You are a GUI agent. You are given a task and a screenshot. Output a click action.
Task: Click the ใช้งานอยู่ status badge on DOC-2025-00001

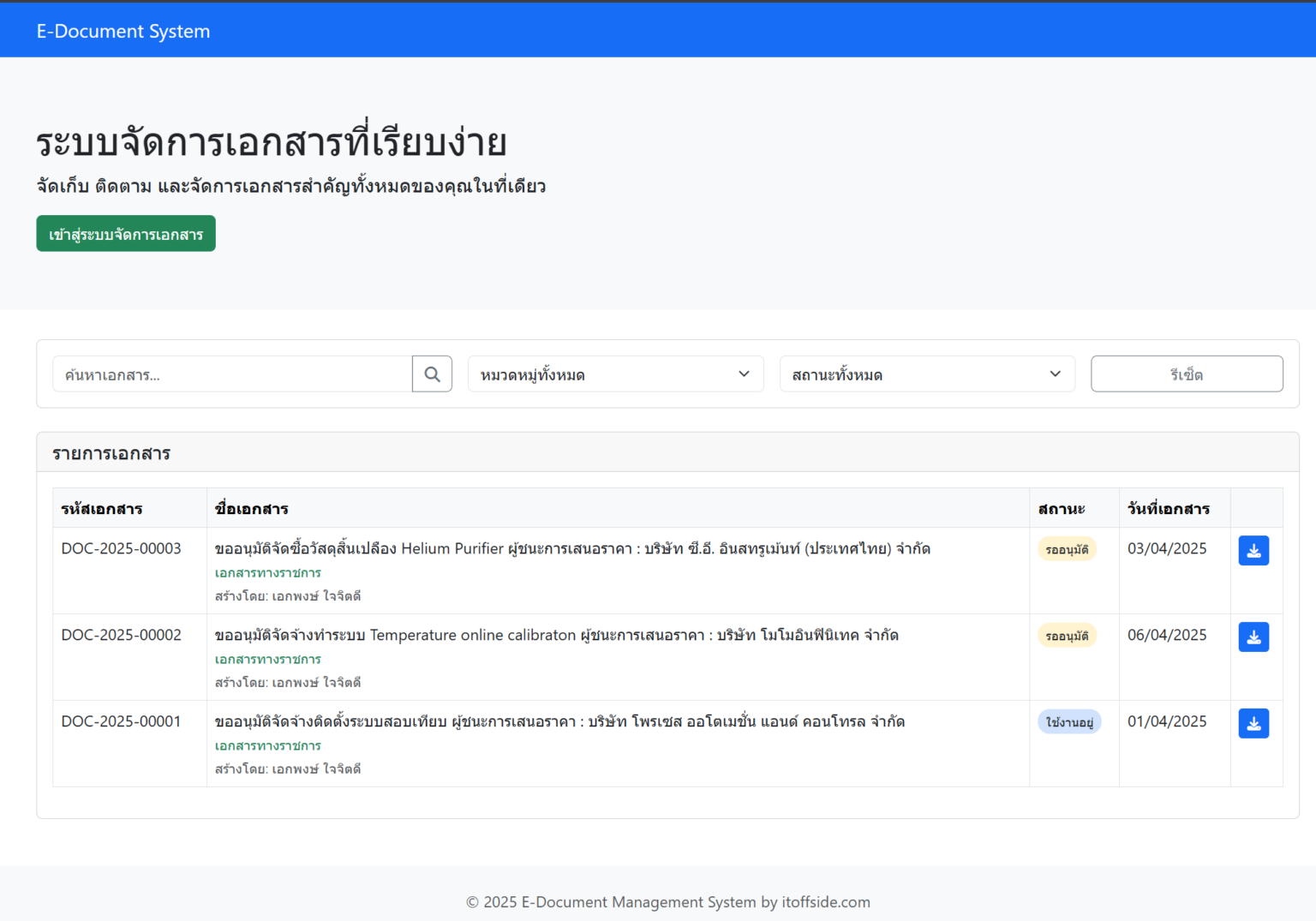tap(1069, 721)
